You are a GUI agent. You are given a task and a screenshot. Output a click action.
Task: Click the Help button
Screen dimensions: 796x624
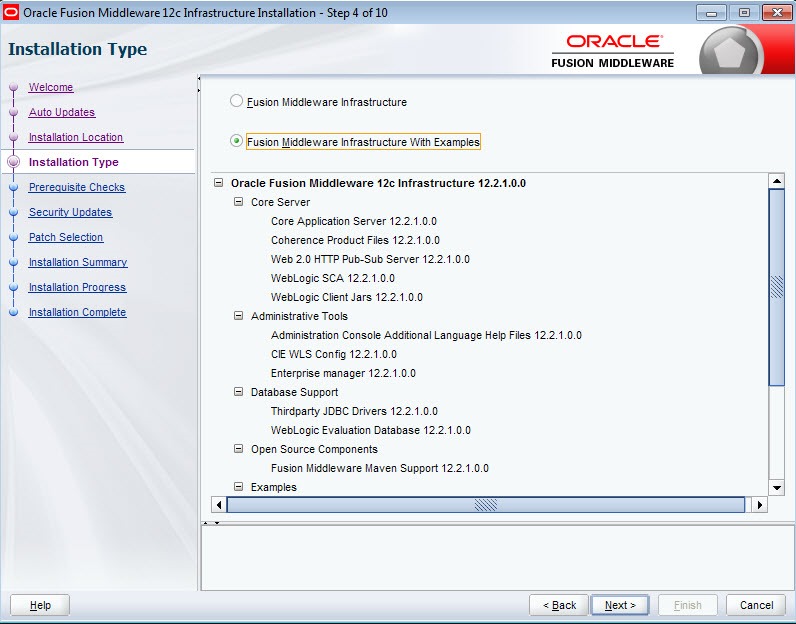pos(40,605)
